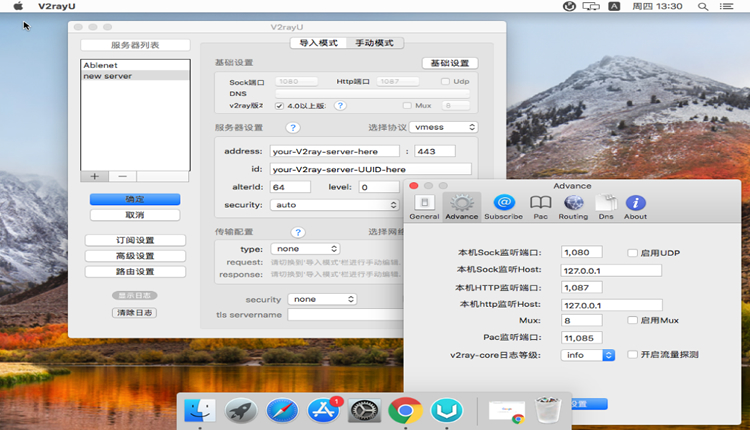Open the Subscribe tab
The height and width of the screenshot is (430, 750).
[x=503, y=207]
